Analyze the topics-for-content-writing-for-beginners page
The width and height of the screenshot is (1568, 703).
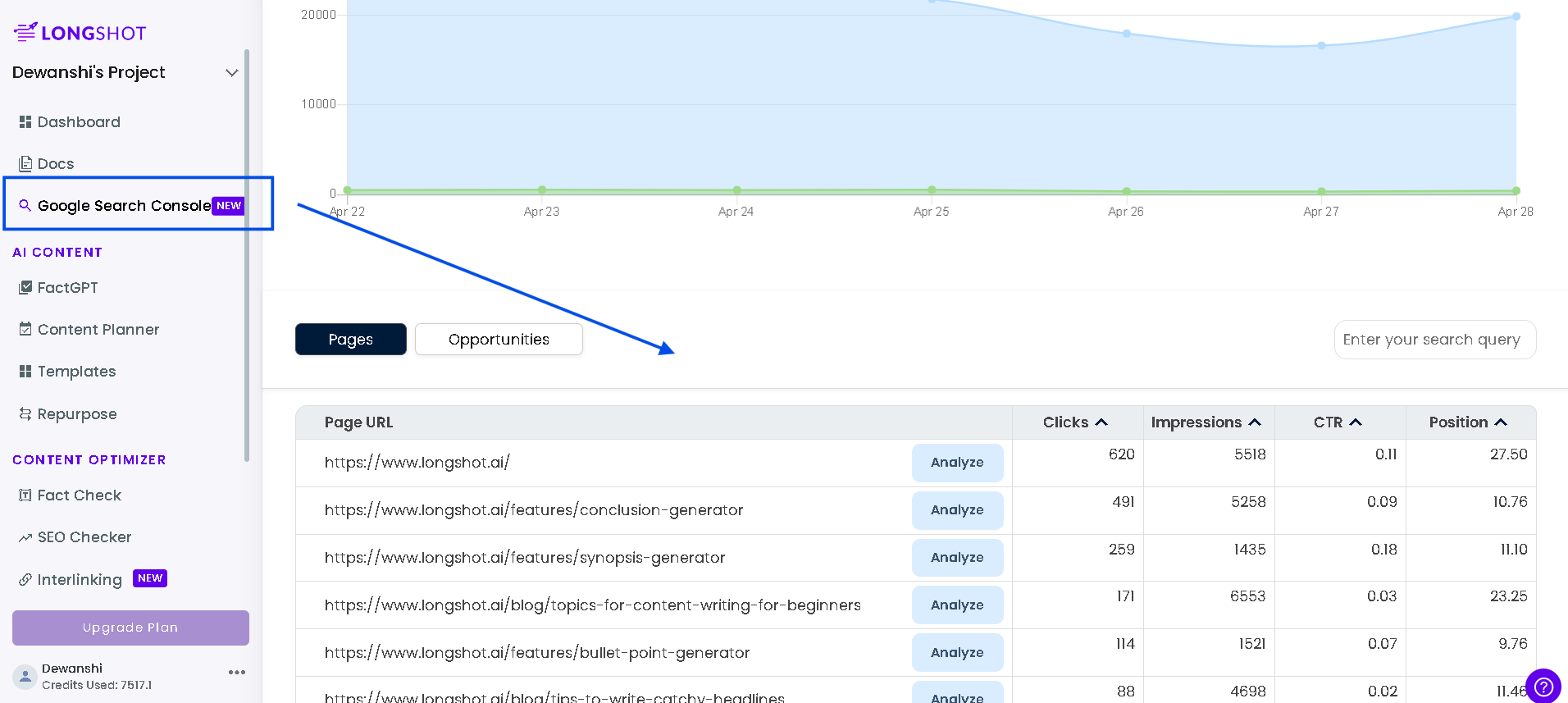coord(957,605)
